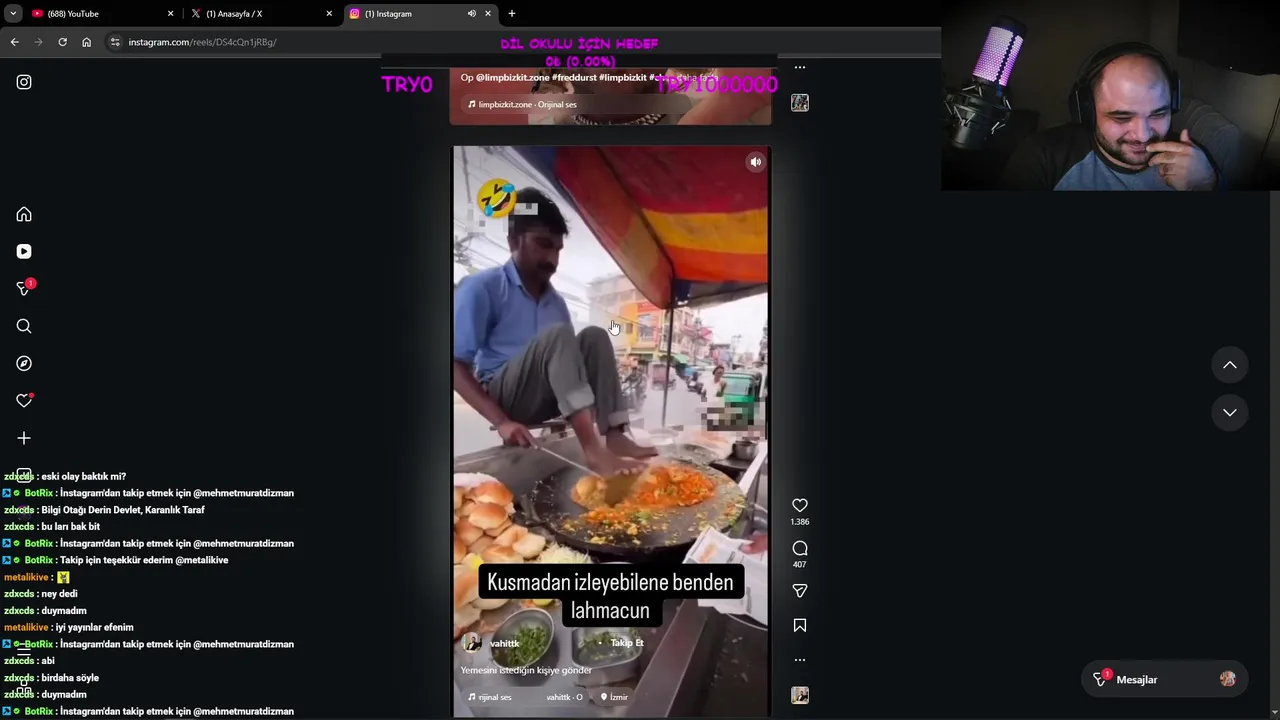Screen dimensions: 1280x720
Task: Mute the Instagram tab audio indicator
Action: (x=471, y=14)
